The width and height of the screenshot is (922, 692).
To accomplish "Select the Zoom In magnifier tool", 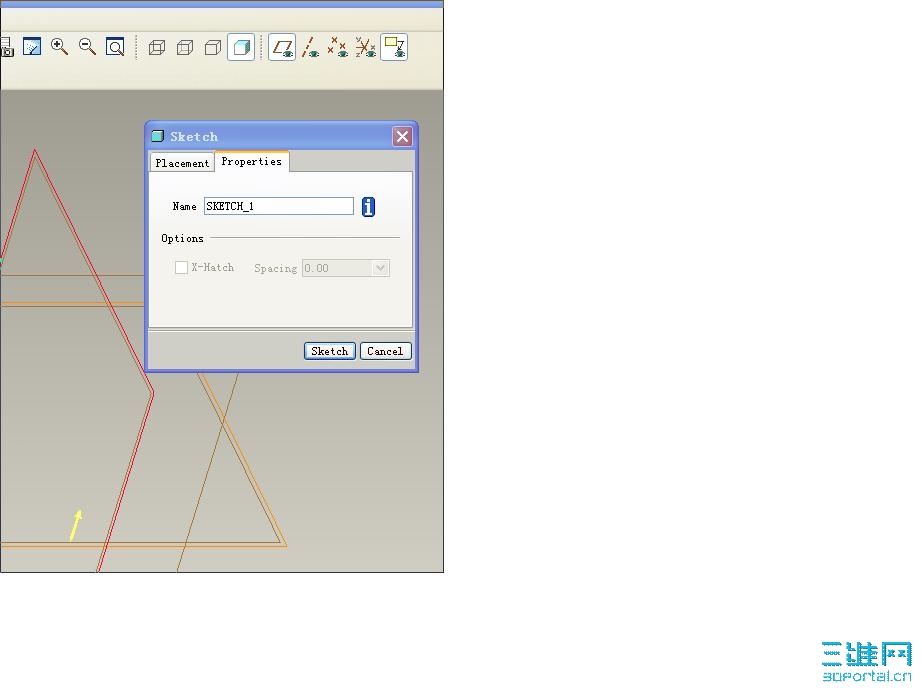I will (59, 46).
